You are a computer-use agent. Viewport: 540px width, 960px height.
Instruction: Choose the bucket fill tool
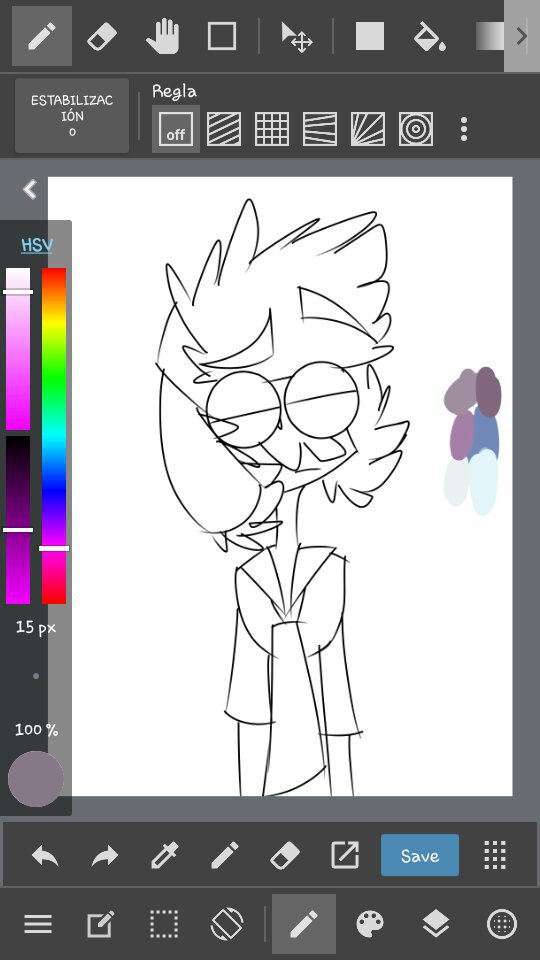[x=429, y=36]
